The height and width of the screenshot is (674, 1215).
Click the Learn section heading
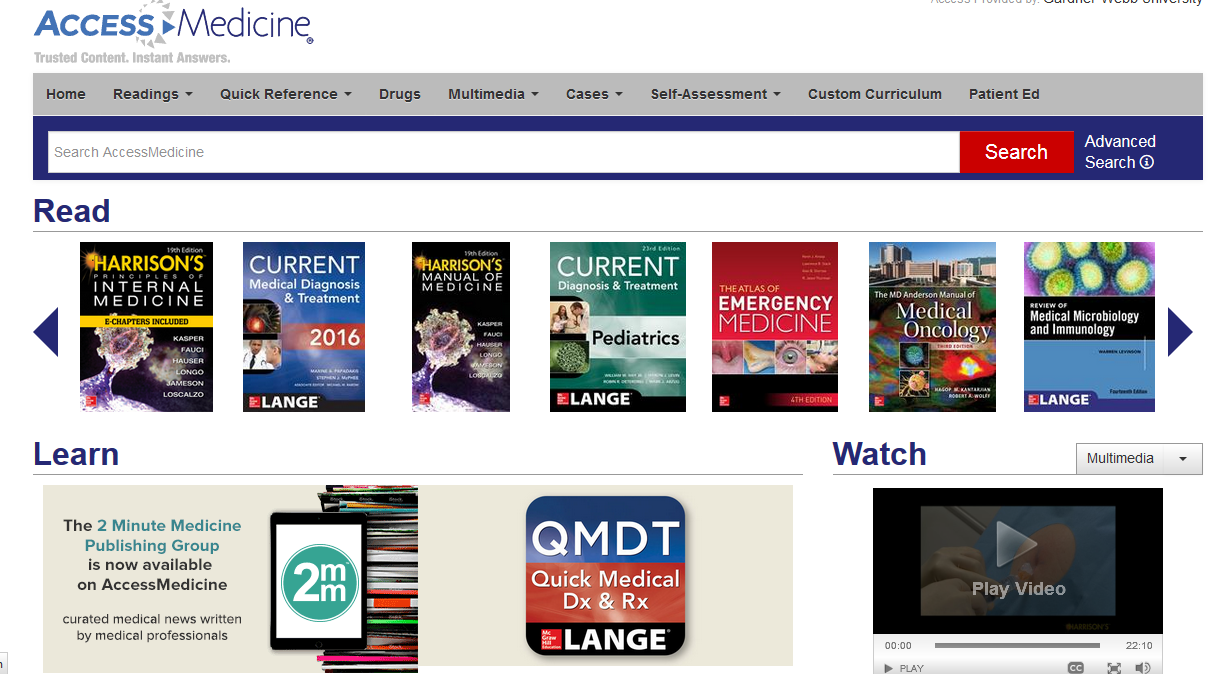(x=76, y=454)
